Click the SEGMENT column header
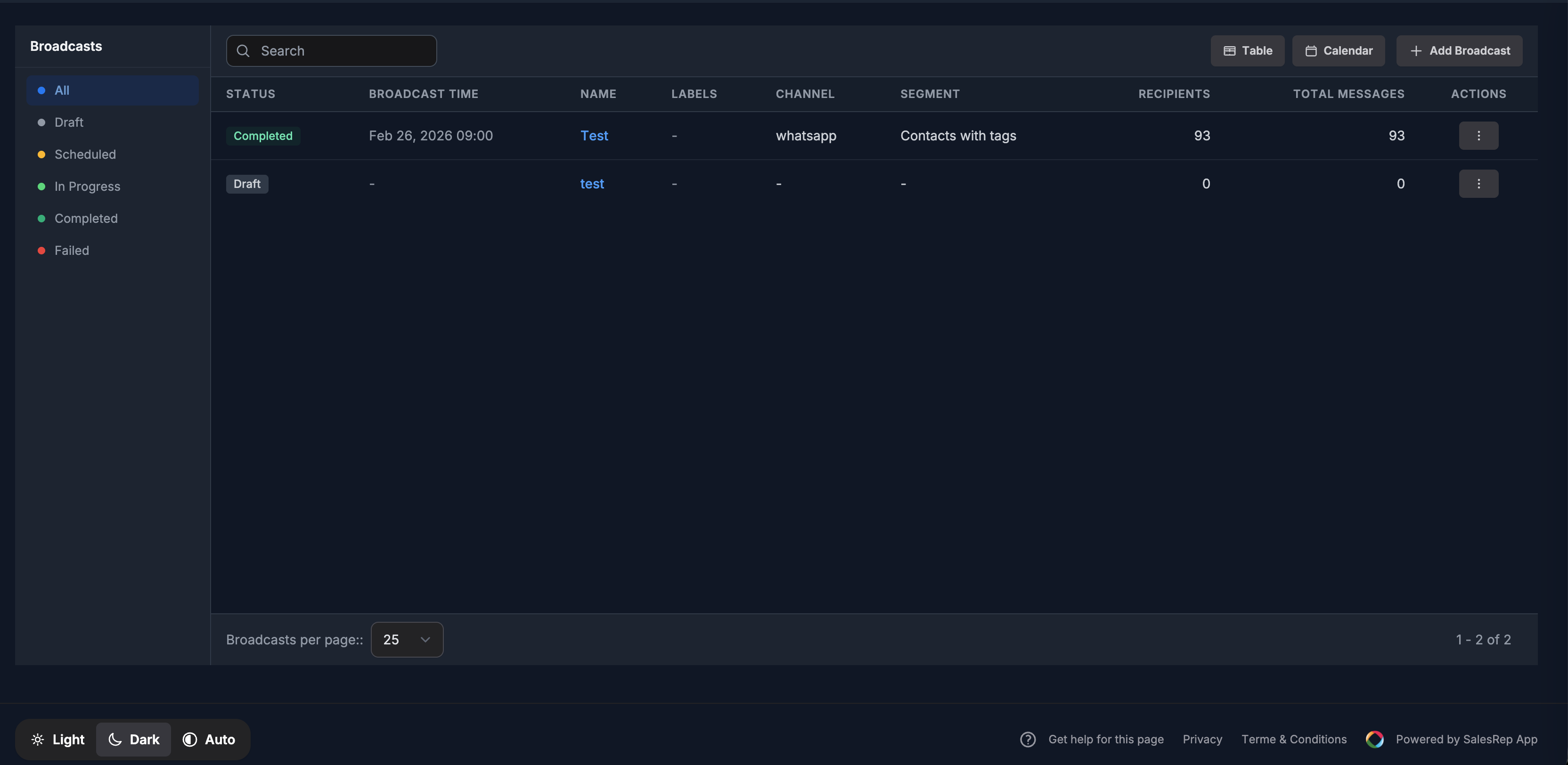This screenshot has height=765, width=1568. (x=930, y=94)
